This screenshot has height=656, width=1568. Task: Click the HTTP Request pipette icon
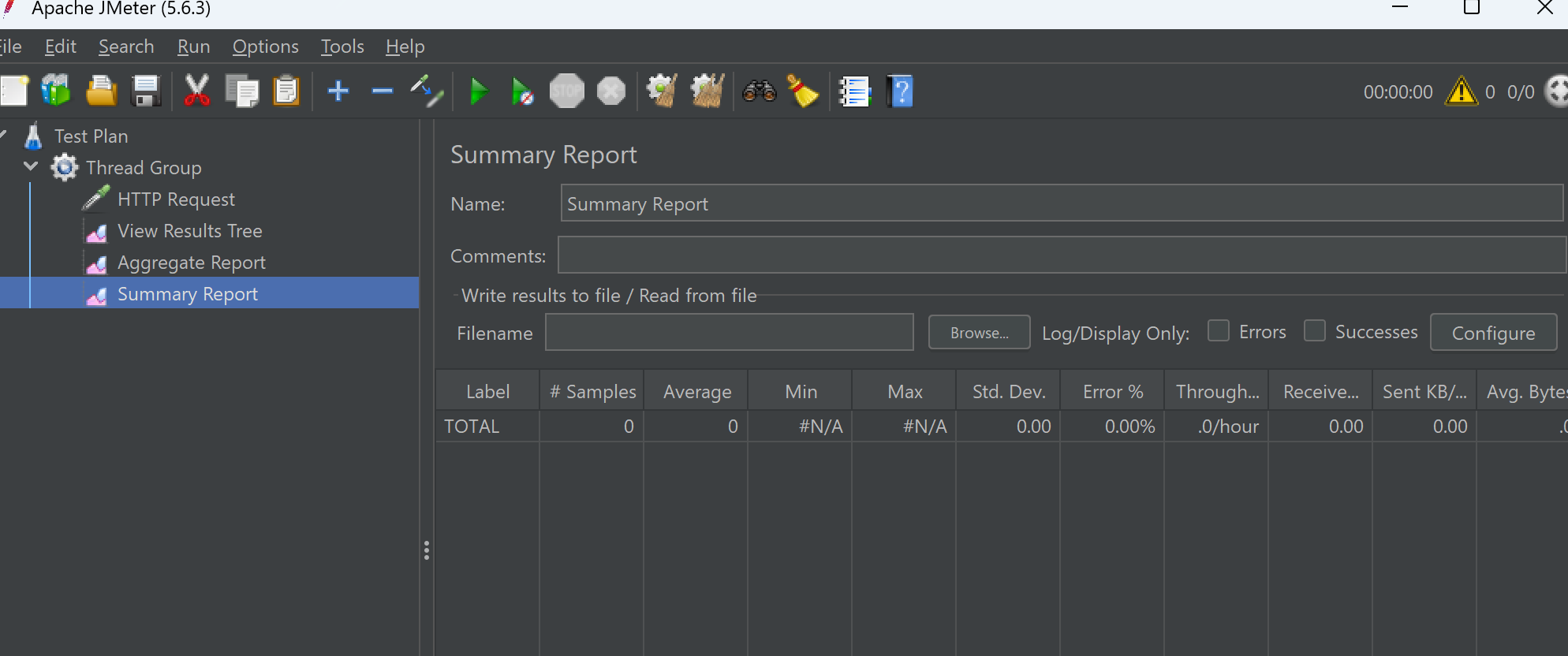(x=96, y=199)
